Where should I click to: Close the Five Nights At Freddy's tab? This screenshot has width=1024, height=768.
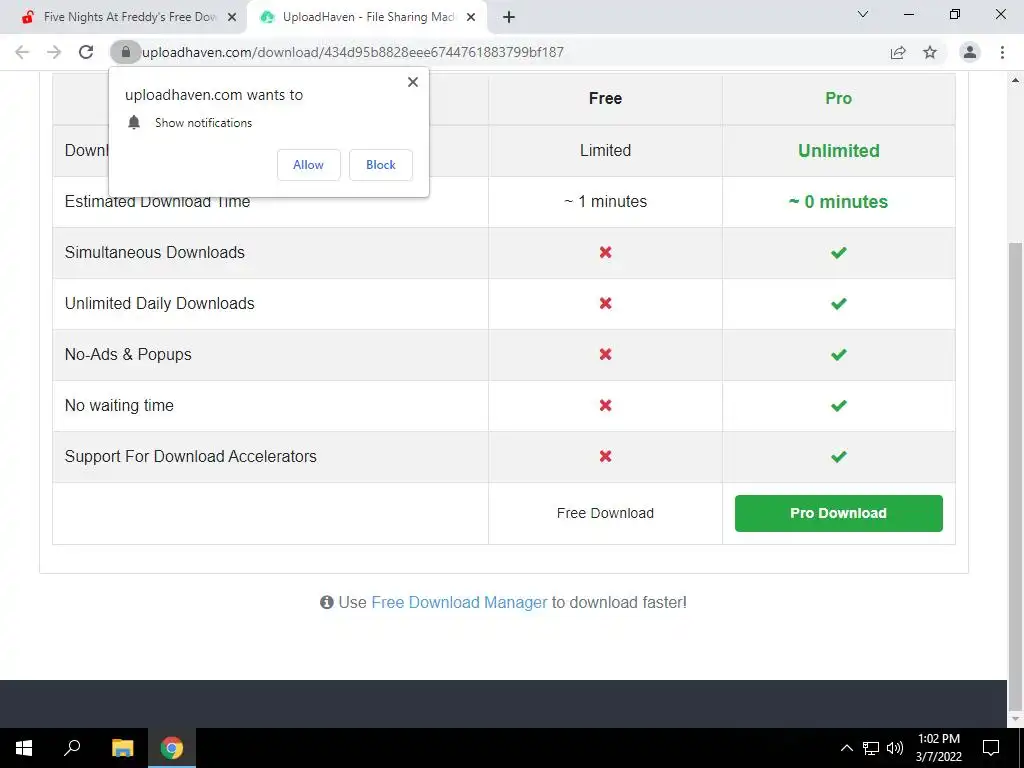point(232,17)
